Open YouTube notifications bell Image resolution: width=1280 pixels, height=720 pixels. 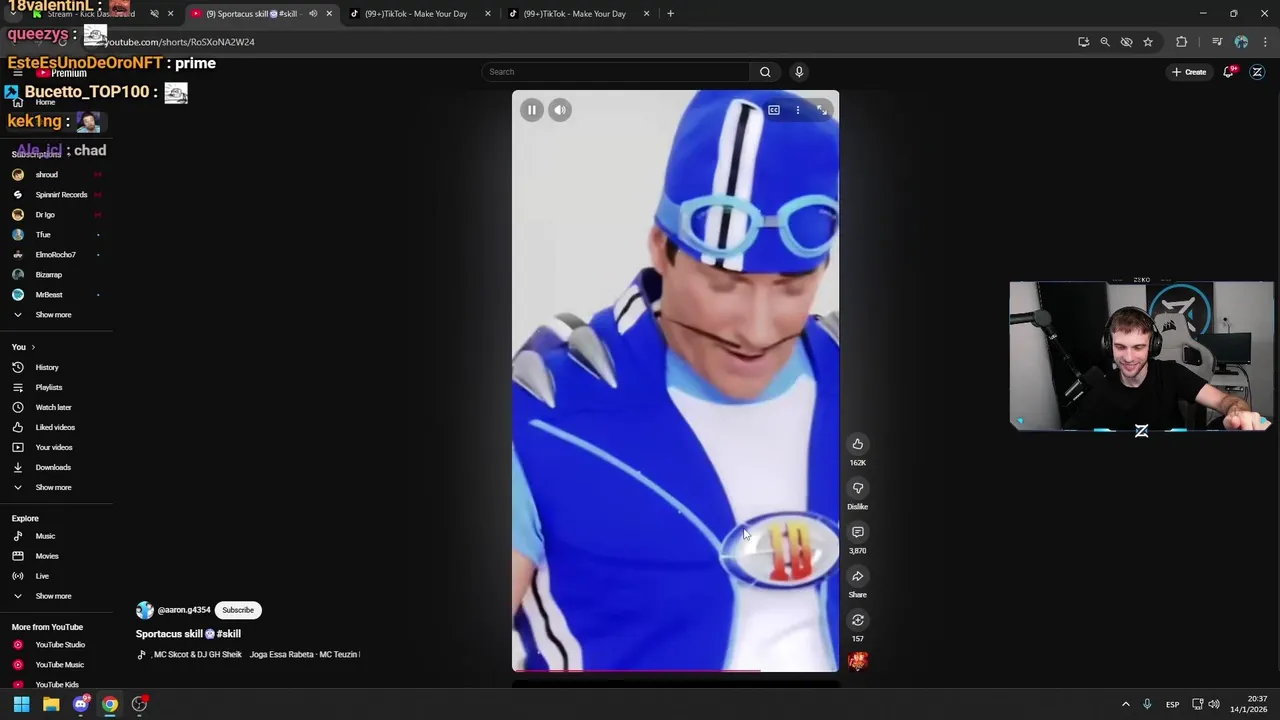[x=1229, y=72]
